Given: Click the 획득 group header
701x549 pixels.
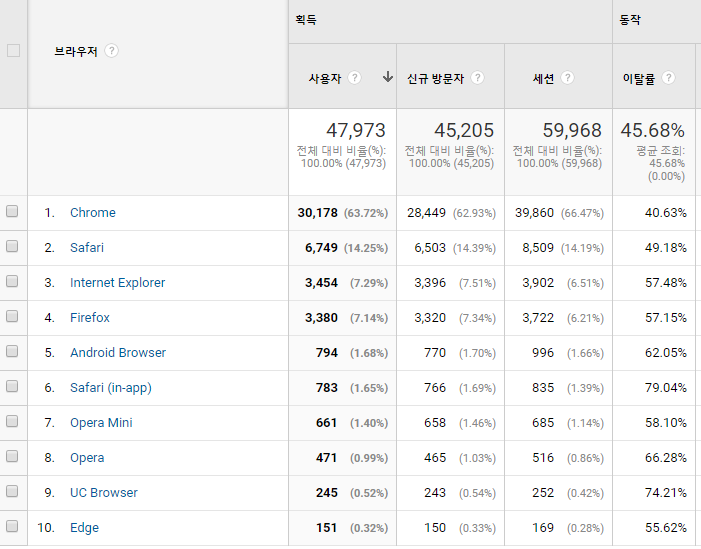Looking at the screenshot, I should tap(306, 20).
